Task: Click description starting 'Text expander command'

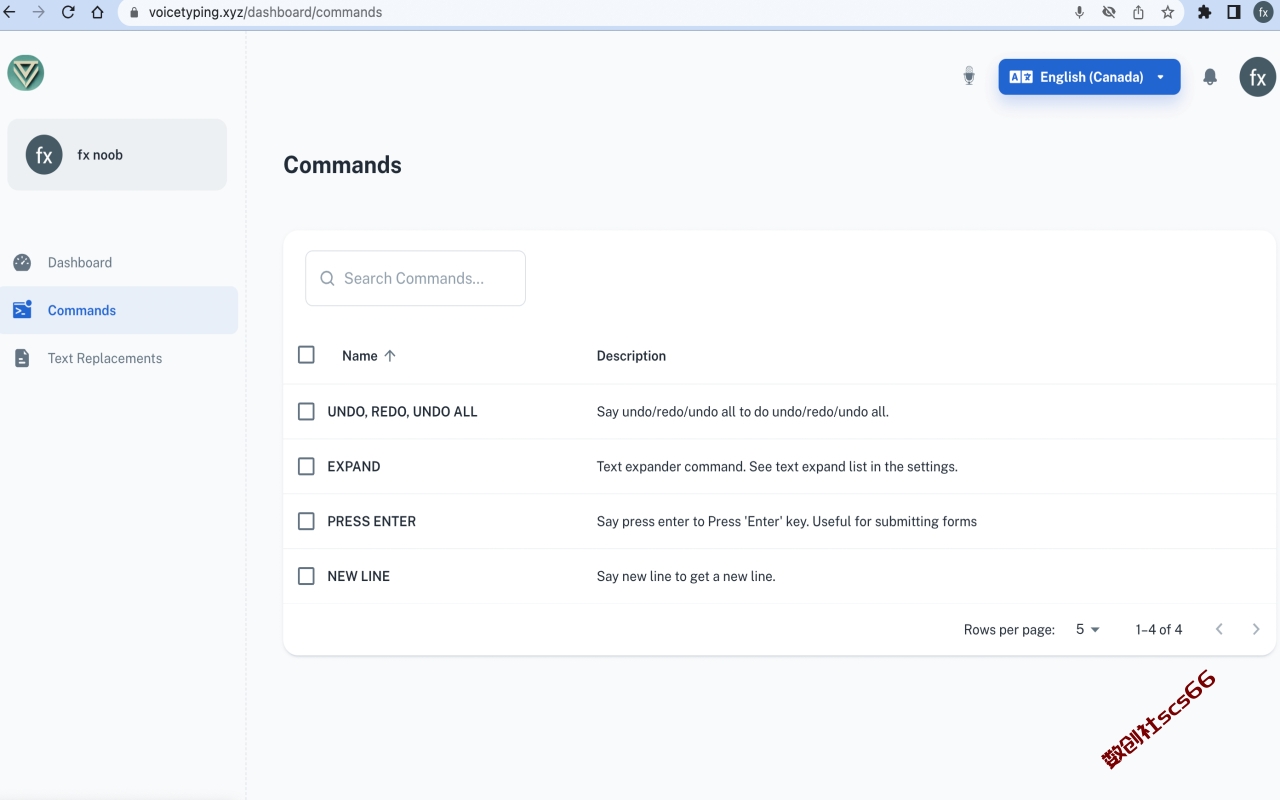Action: pos(777,466)
